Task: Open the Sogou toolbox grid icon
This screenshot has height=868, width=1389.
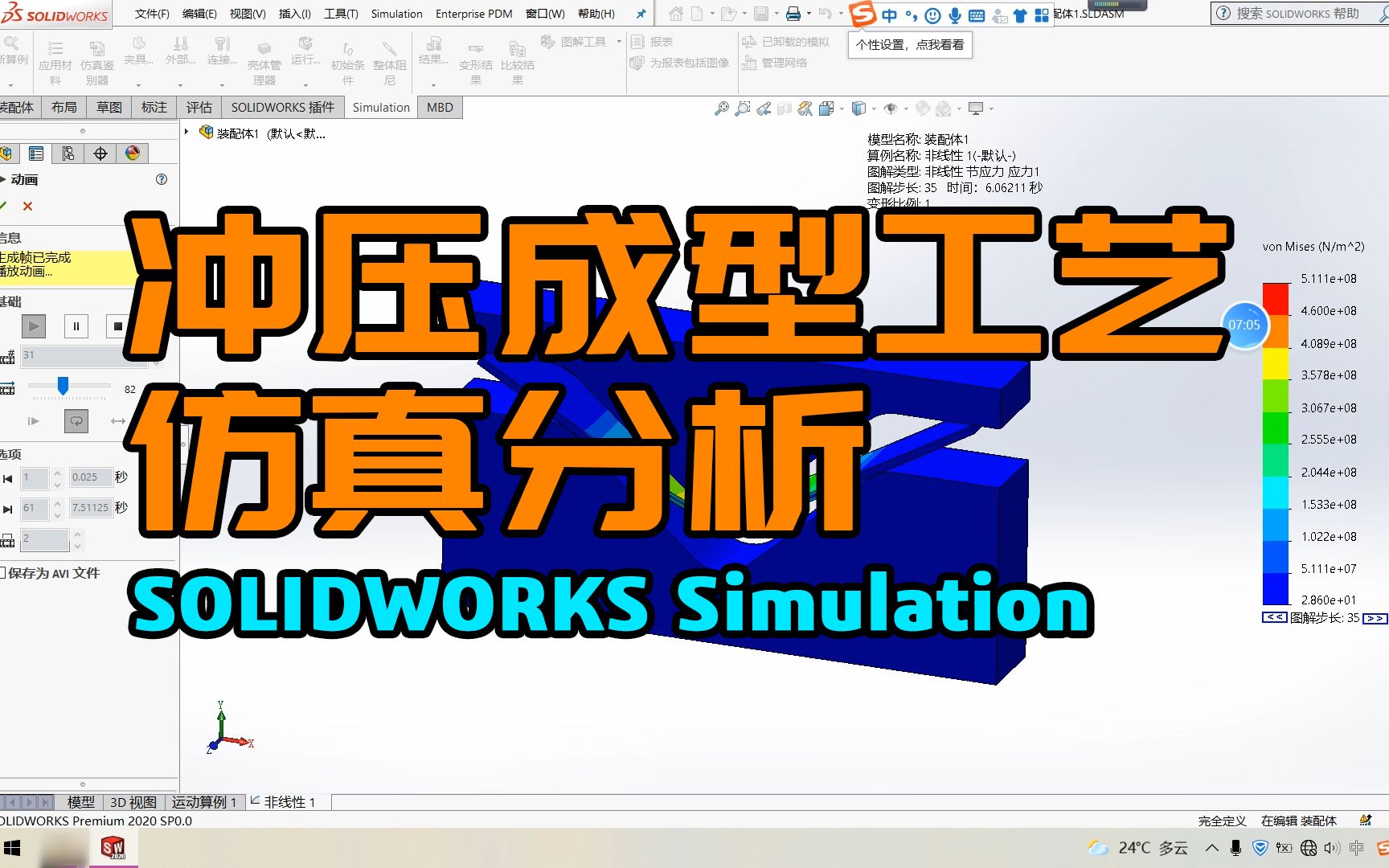Action: [x=1041, y=15]
